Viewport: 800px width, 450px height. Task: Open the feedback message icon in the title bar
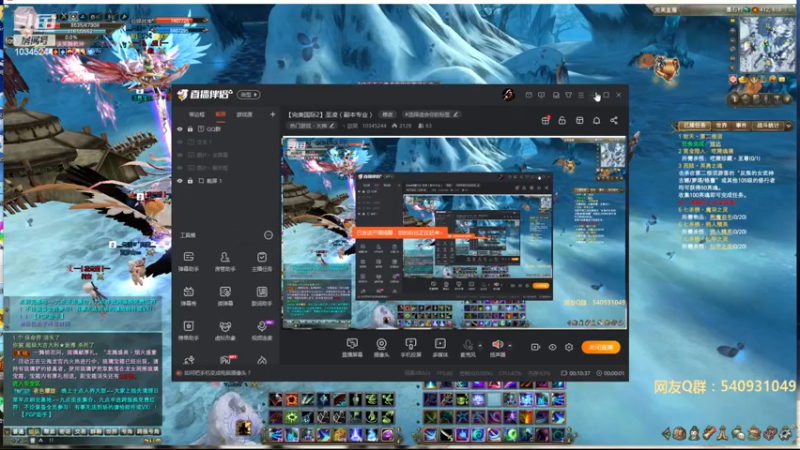(x=541, y=95)
